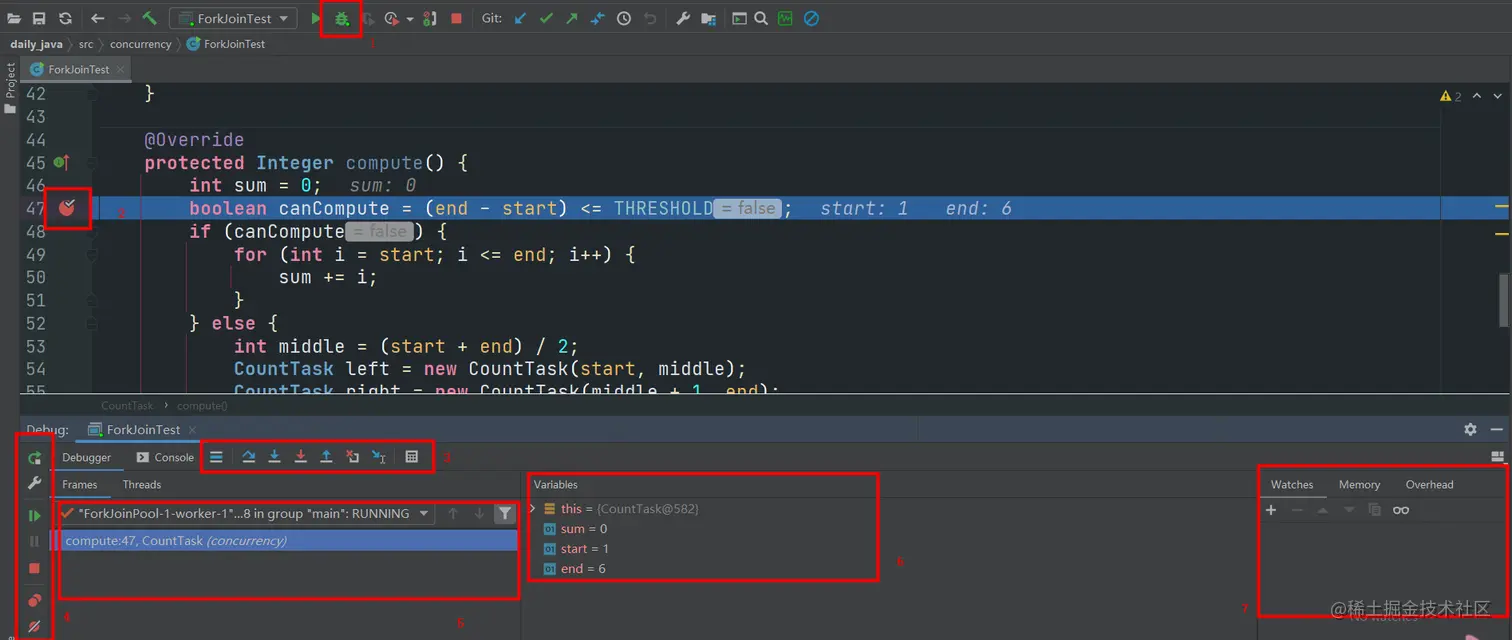This screenshot has width=1512, height=640.
Task: Click the daily_java breadcrumb
Action: pyautogui.click(x=37, y=44)
